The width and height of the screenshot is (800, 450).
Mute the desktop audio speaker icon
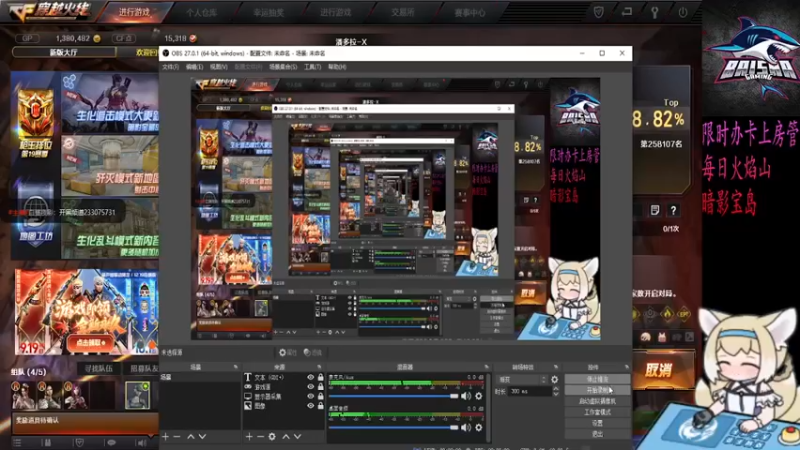tap(466, 428)
